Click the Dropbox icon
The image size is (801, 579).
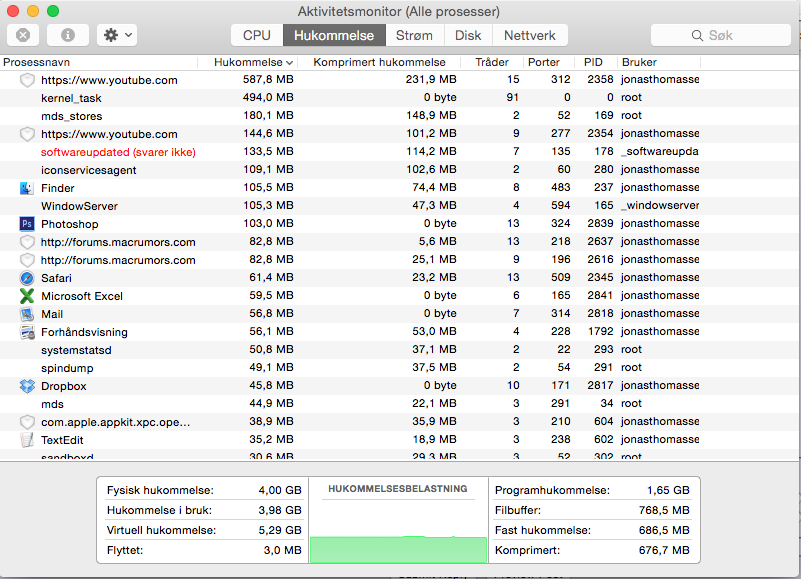[x=27, y=386]
